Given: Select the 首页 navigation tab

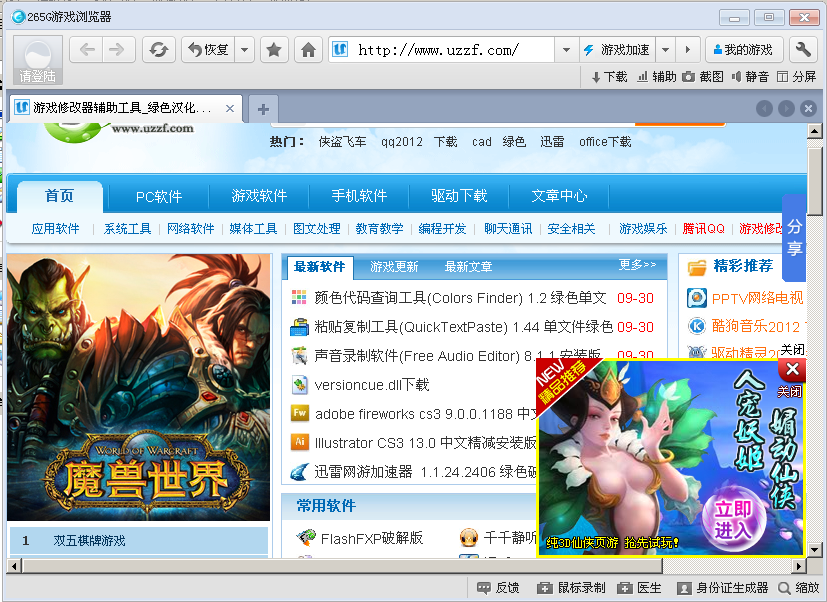Looking at the screenshot, I should point(60,196).
